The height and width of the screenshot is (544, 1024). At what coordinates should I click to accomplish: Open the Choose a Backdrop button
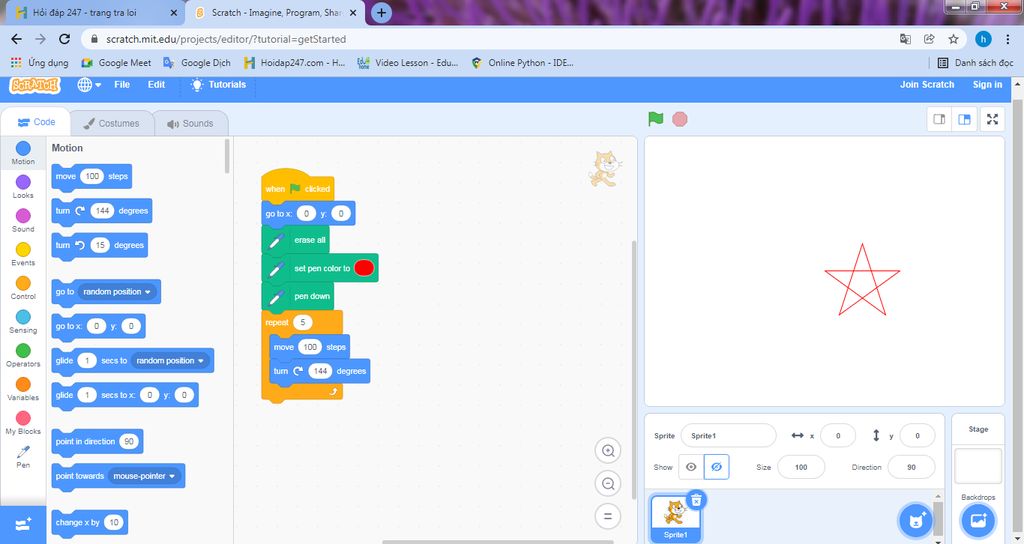[978, 520]
